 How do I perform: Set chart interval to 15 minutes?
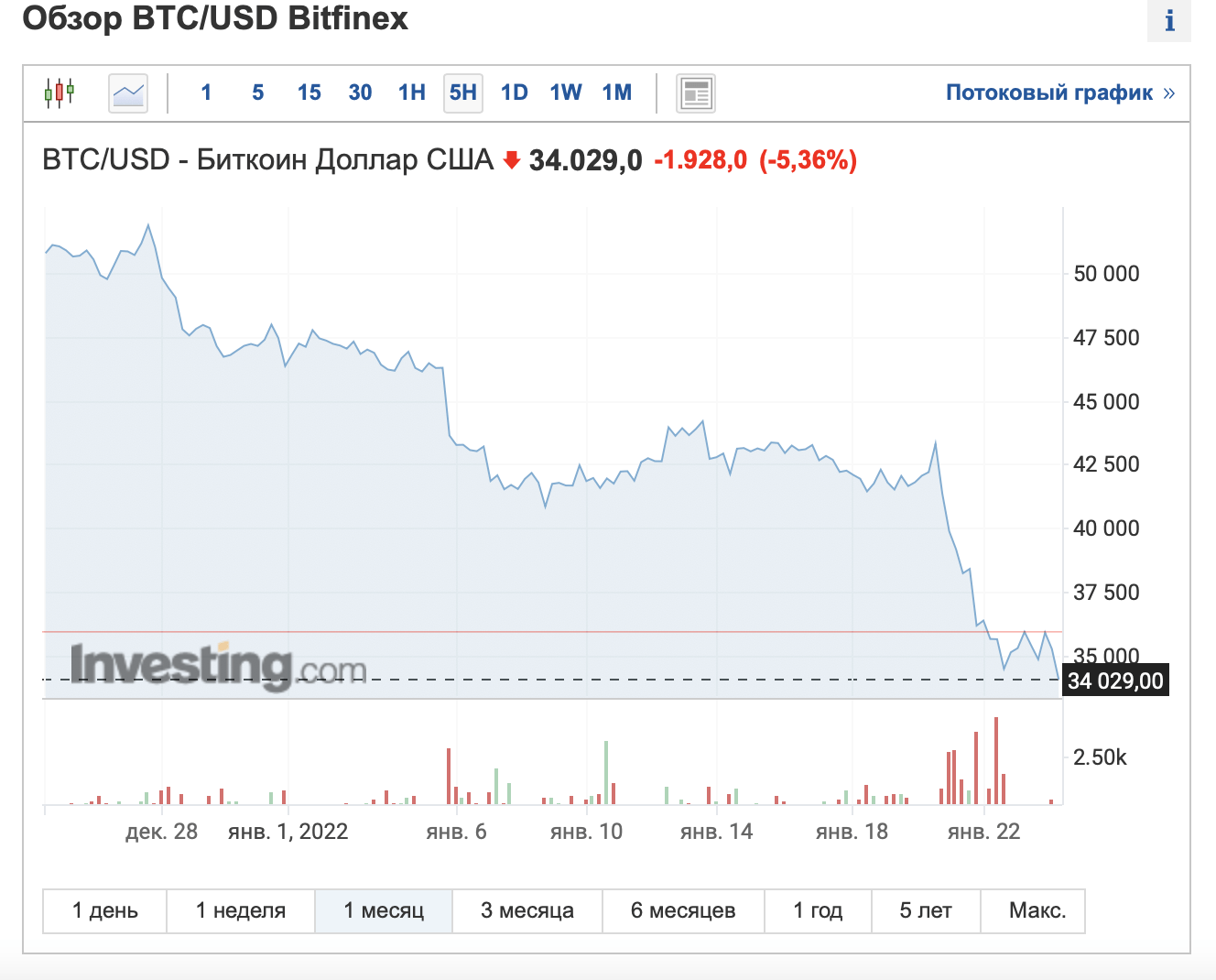click(309, 93)
